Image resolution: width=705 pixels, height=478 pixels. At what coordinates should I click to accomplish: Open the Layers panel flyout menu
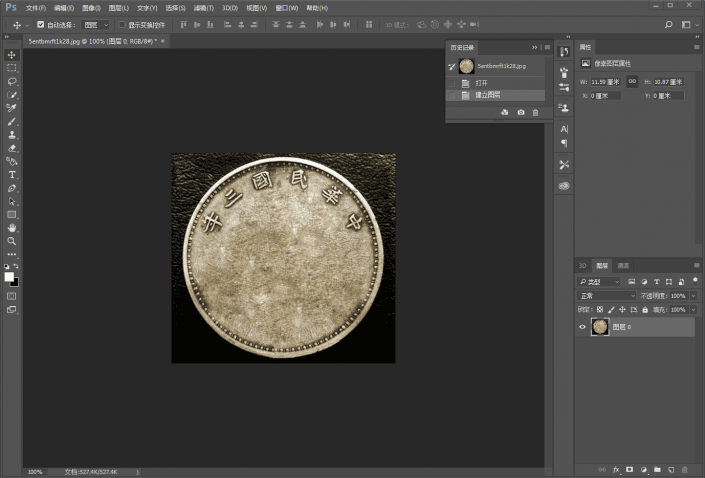click(x=696, y=265)
